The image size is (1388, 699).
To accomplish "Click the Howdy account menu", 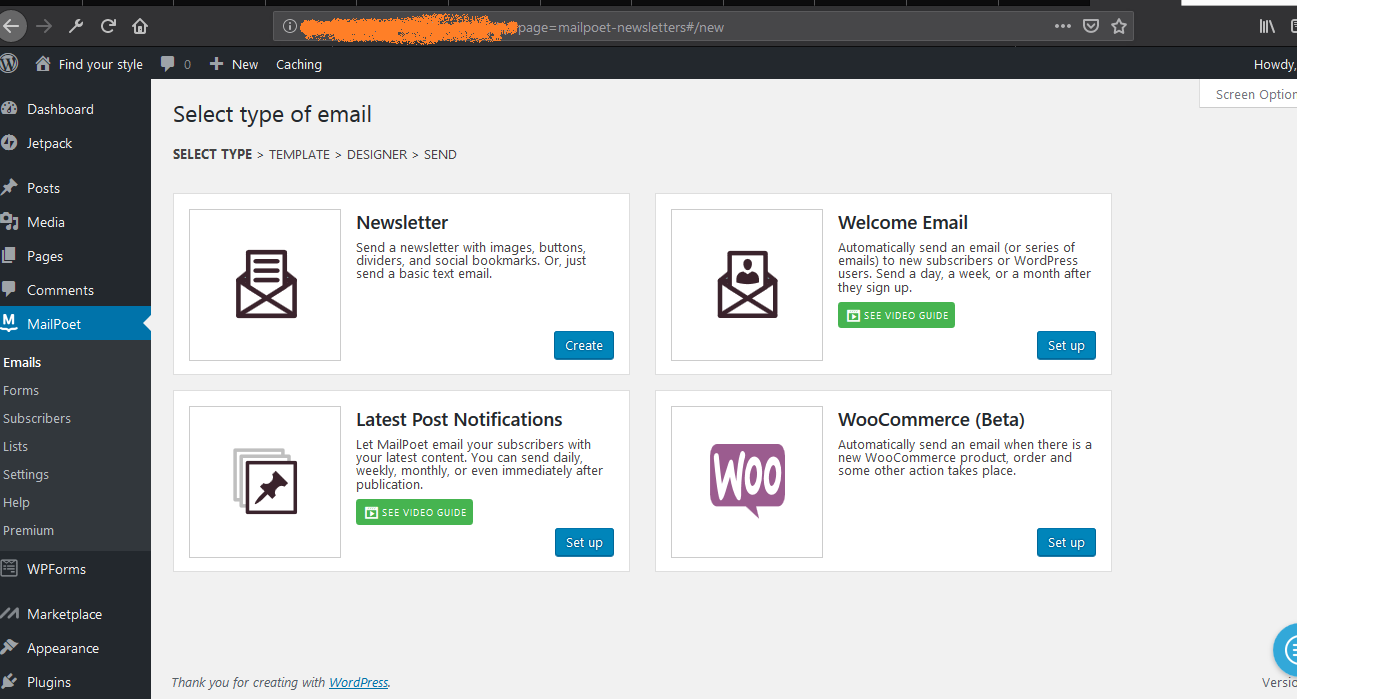I will click(1275, 64).
